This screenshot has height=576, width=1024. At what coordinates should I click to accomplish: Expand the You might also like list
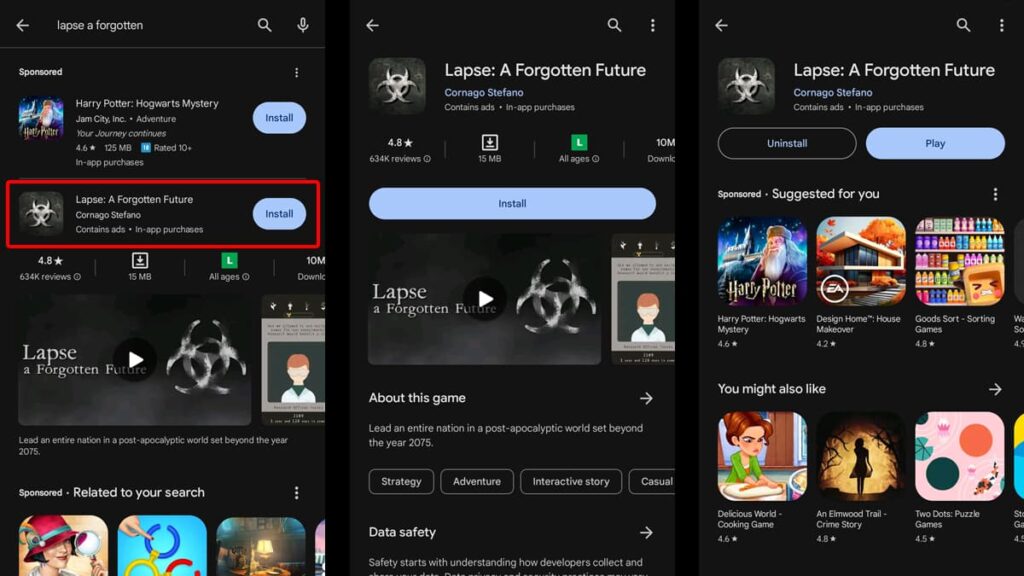[994, 389]
